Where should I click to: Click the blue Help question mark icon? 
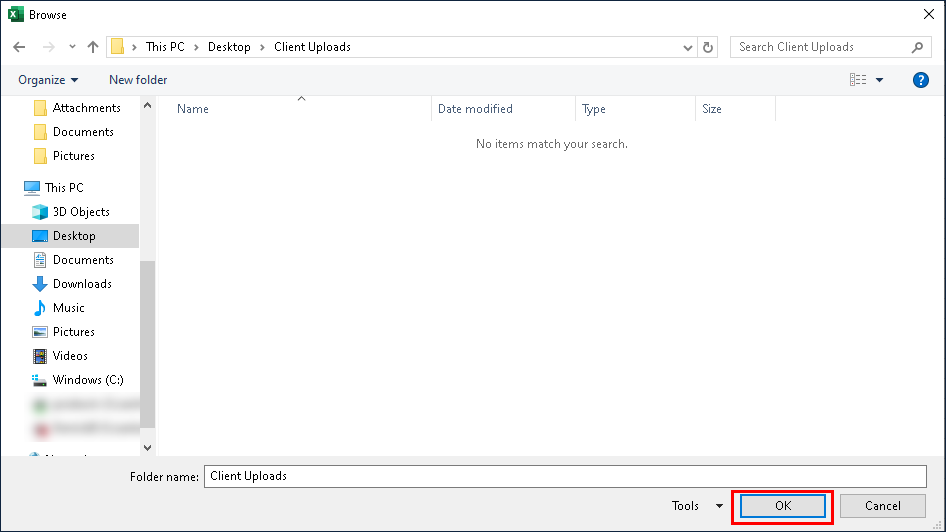pyautogui.click(x=921, y=80)
